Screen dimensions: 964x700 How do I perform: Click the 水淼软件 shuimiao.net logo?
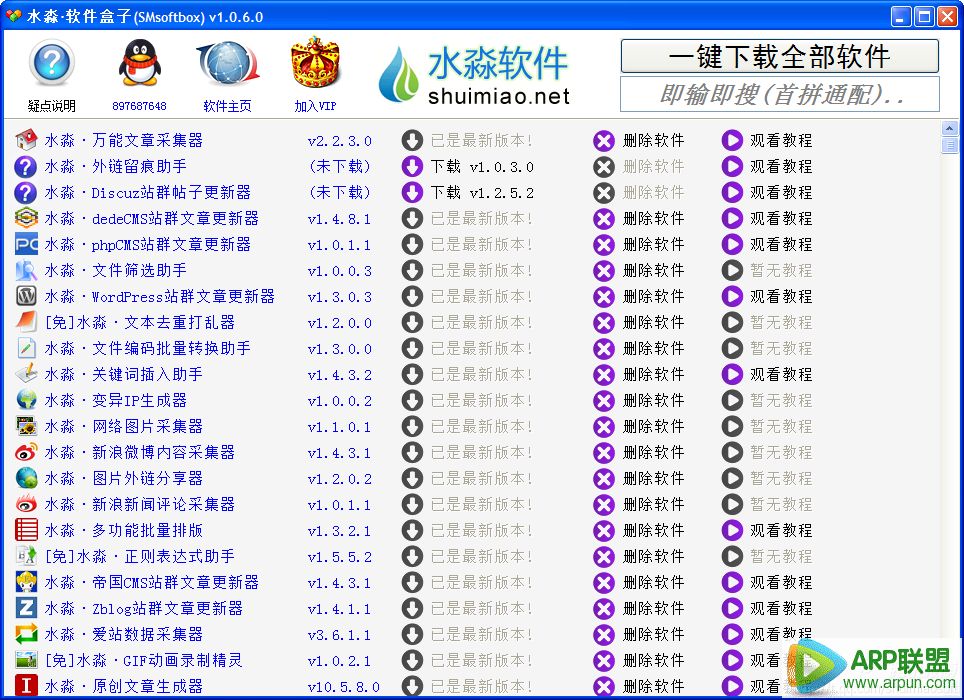[x=475, y=74]
